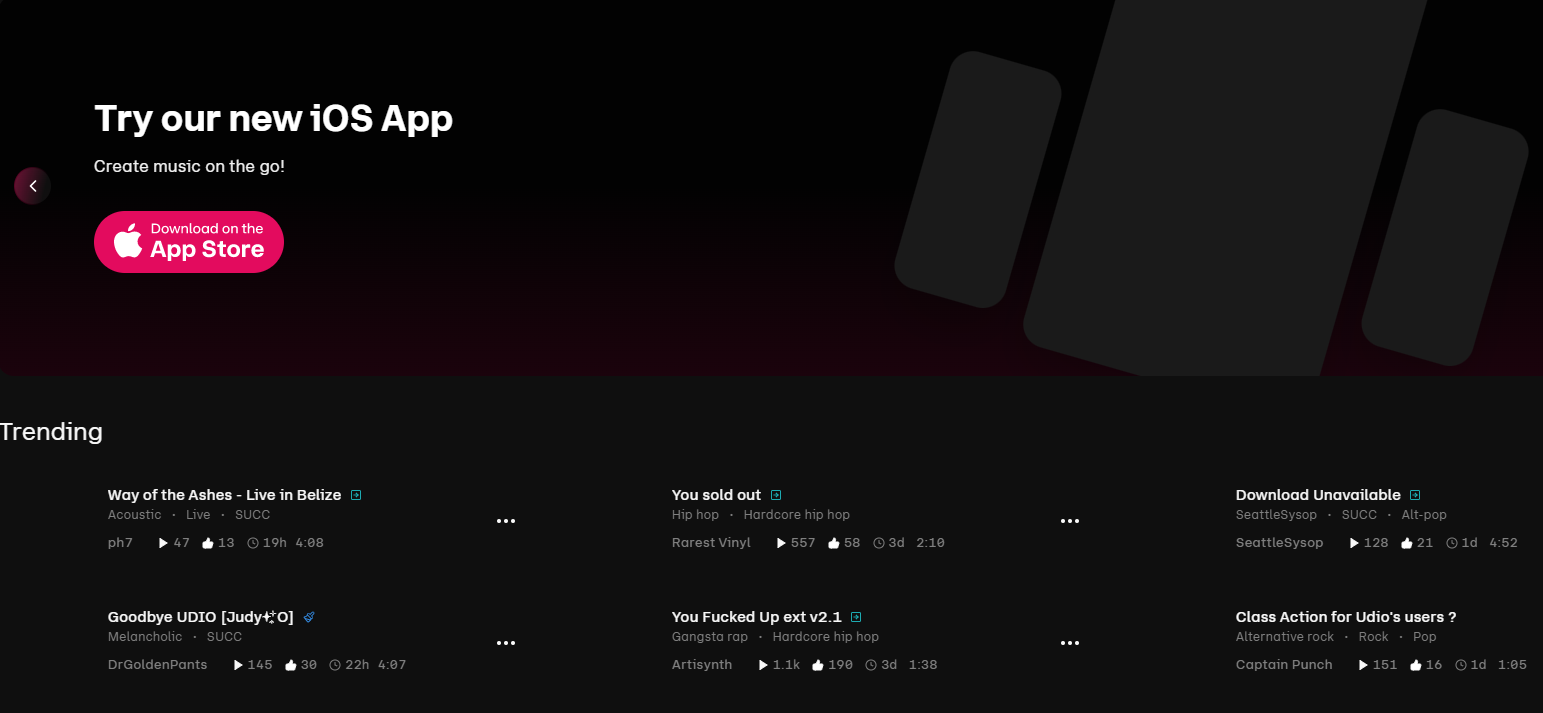Select the Hardcore hip hop tag under You sold out
Image resolution: width=1543 pixels, height=713 pixels.
tap(797, 515)
